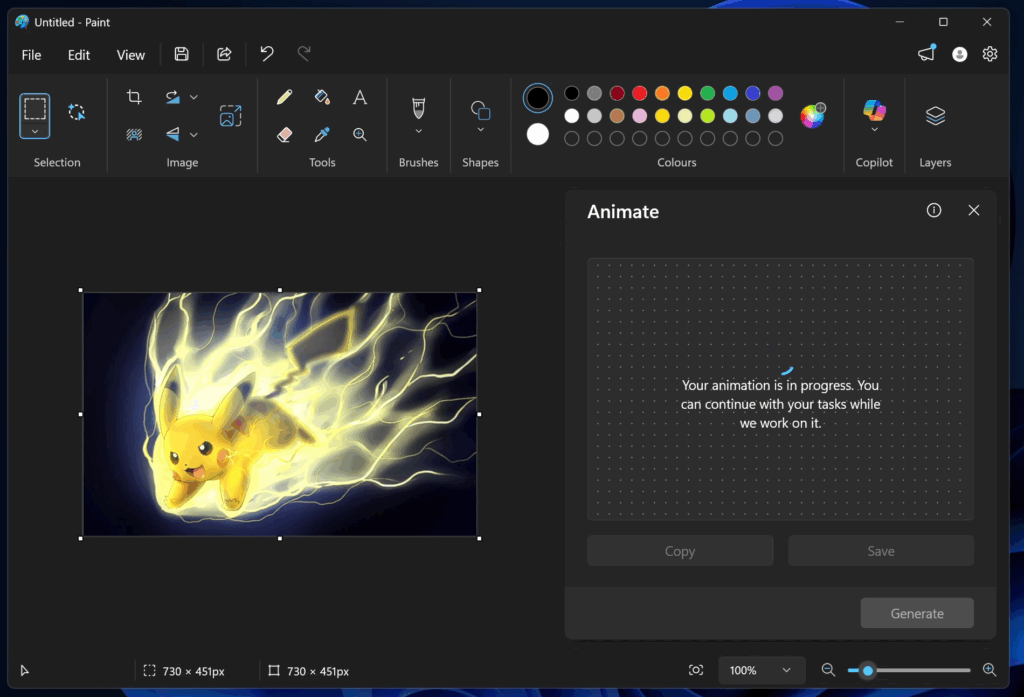Click the Shapes icon

[481, 110]
